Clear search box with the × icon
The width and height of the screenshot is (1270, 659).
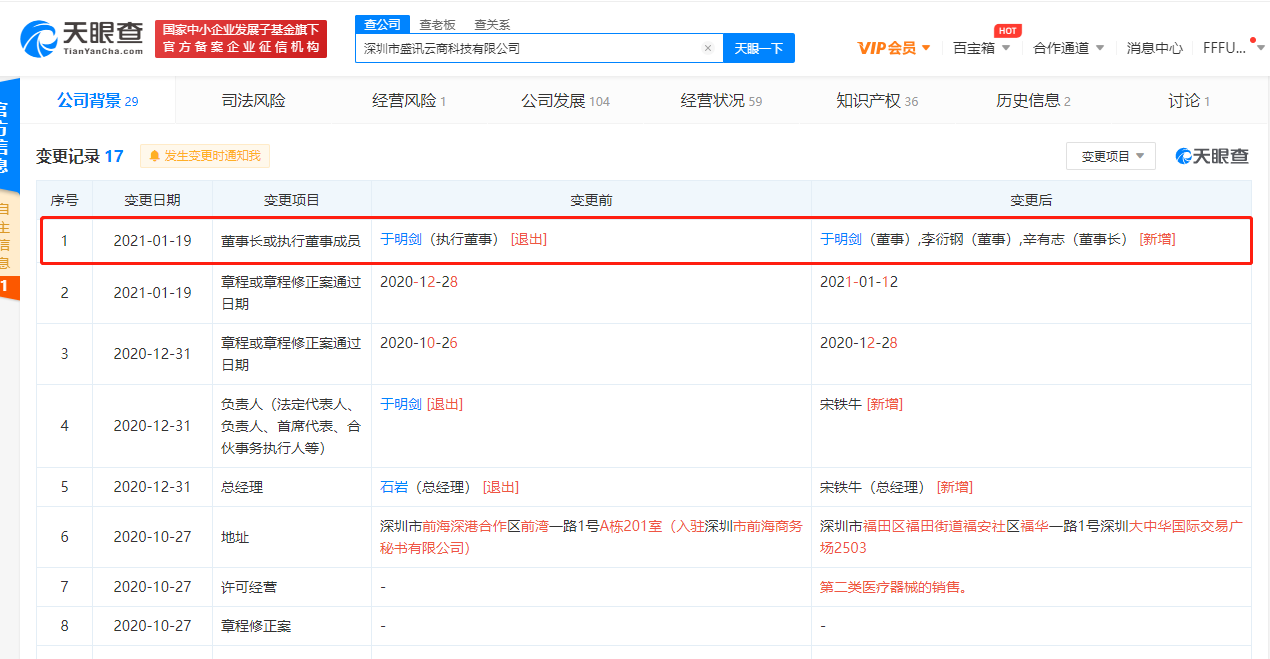(708, 47)
